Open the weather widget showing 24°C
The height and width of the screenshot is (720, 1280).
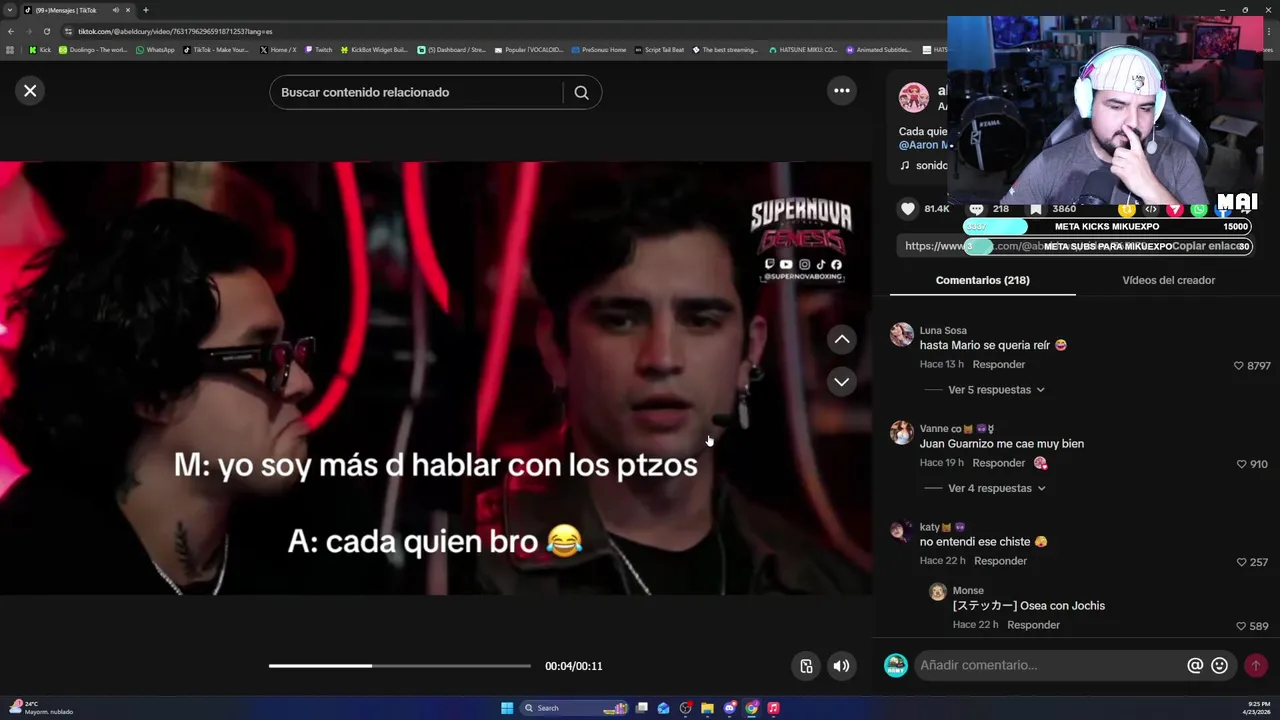40,708
